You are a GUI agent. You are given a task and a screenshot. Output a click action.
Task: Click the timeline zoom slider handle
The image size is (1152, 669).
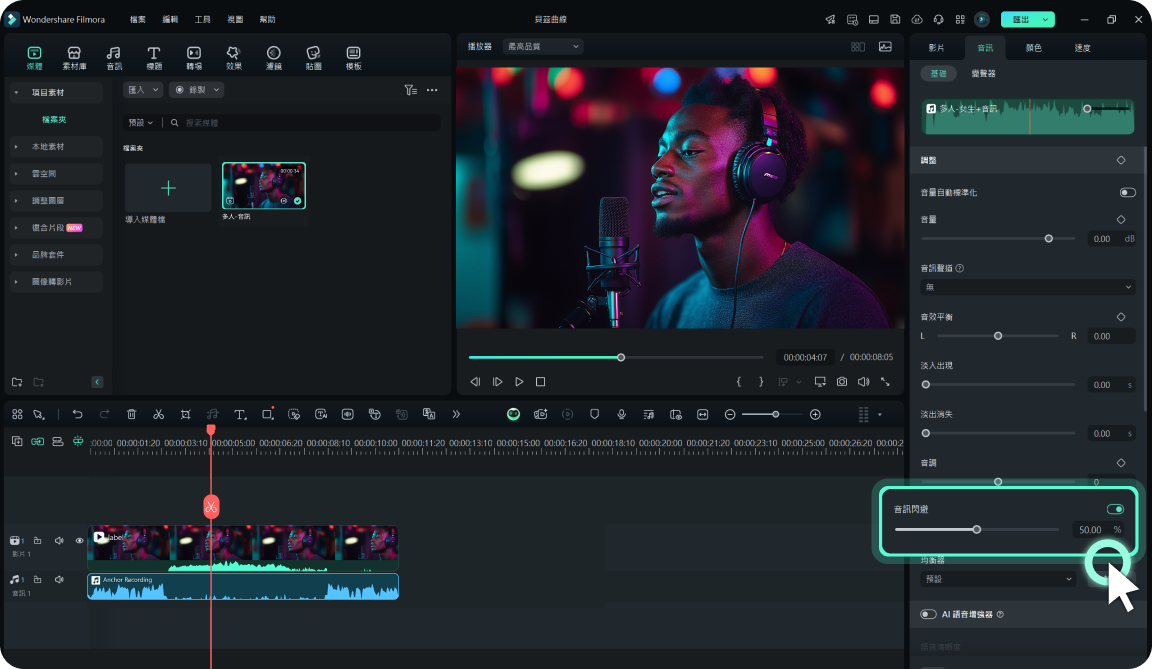(775, 415)
